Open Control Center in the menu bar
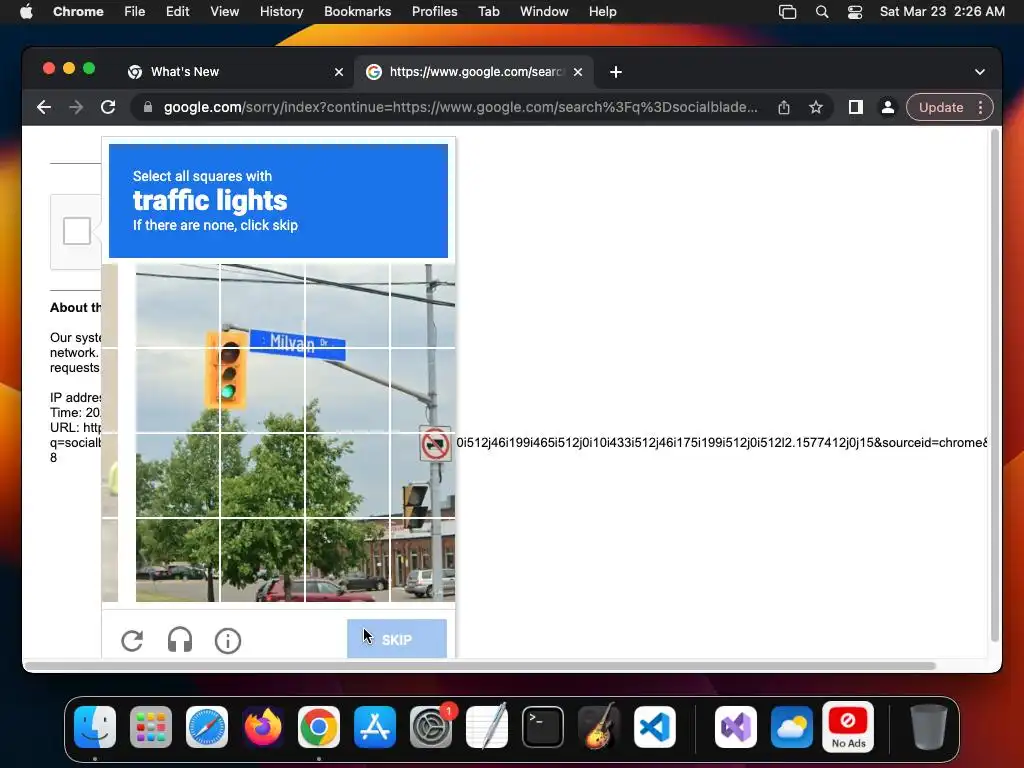The image size is (1024, 768). (x=855, y=12)
